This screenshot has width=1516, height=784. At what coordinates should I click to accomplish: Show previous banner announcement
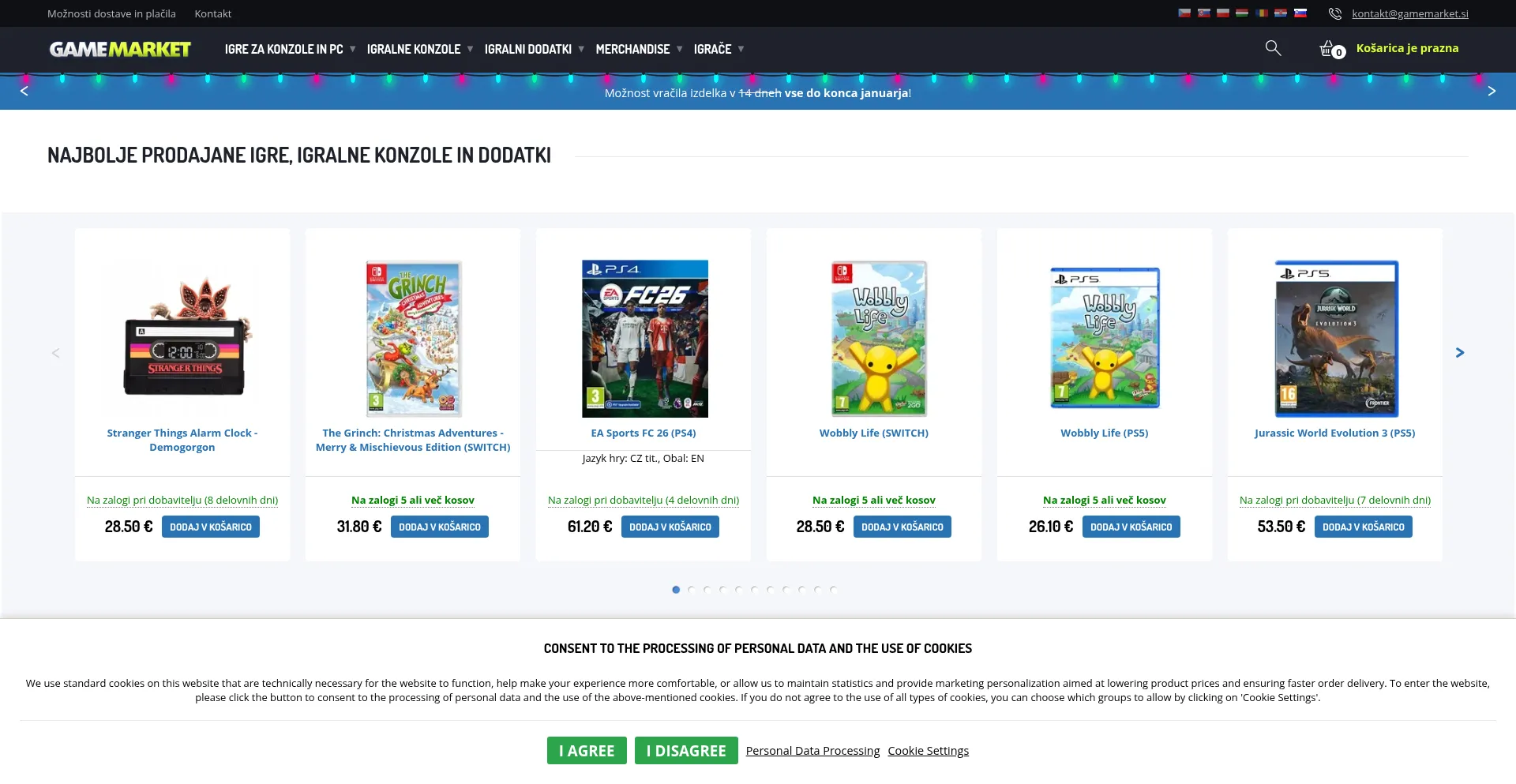pyautogui.click(x=24, y=92)
